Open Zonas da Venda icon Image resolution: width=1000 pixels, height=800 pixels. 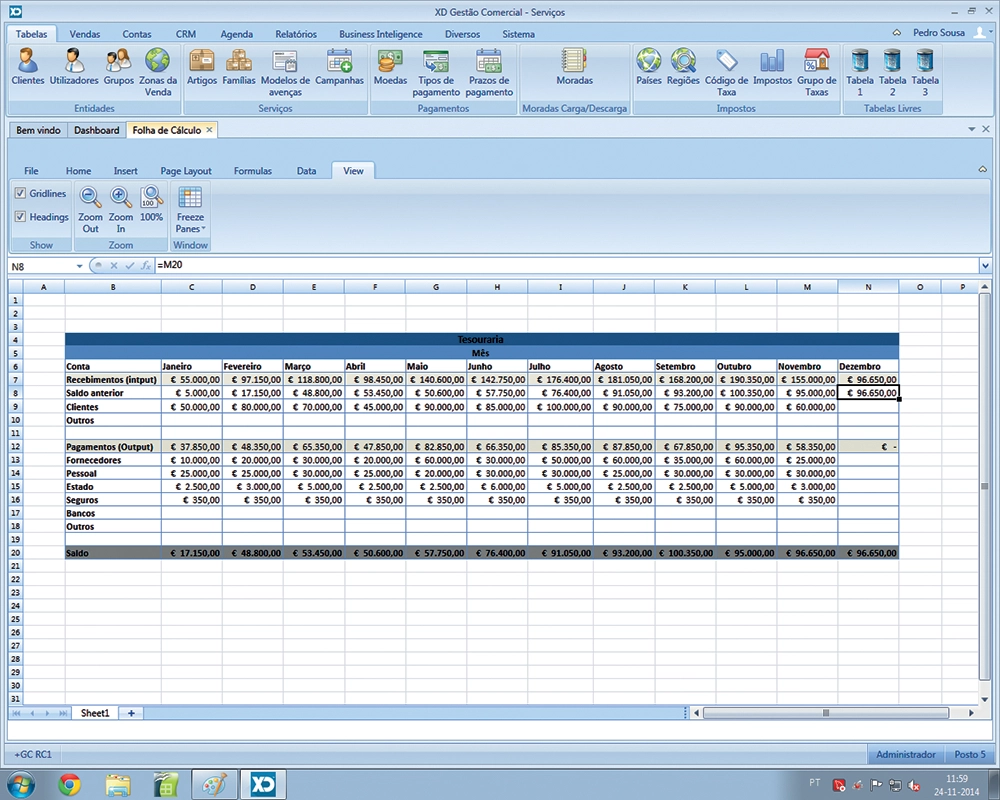(157, 62)
